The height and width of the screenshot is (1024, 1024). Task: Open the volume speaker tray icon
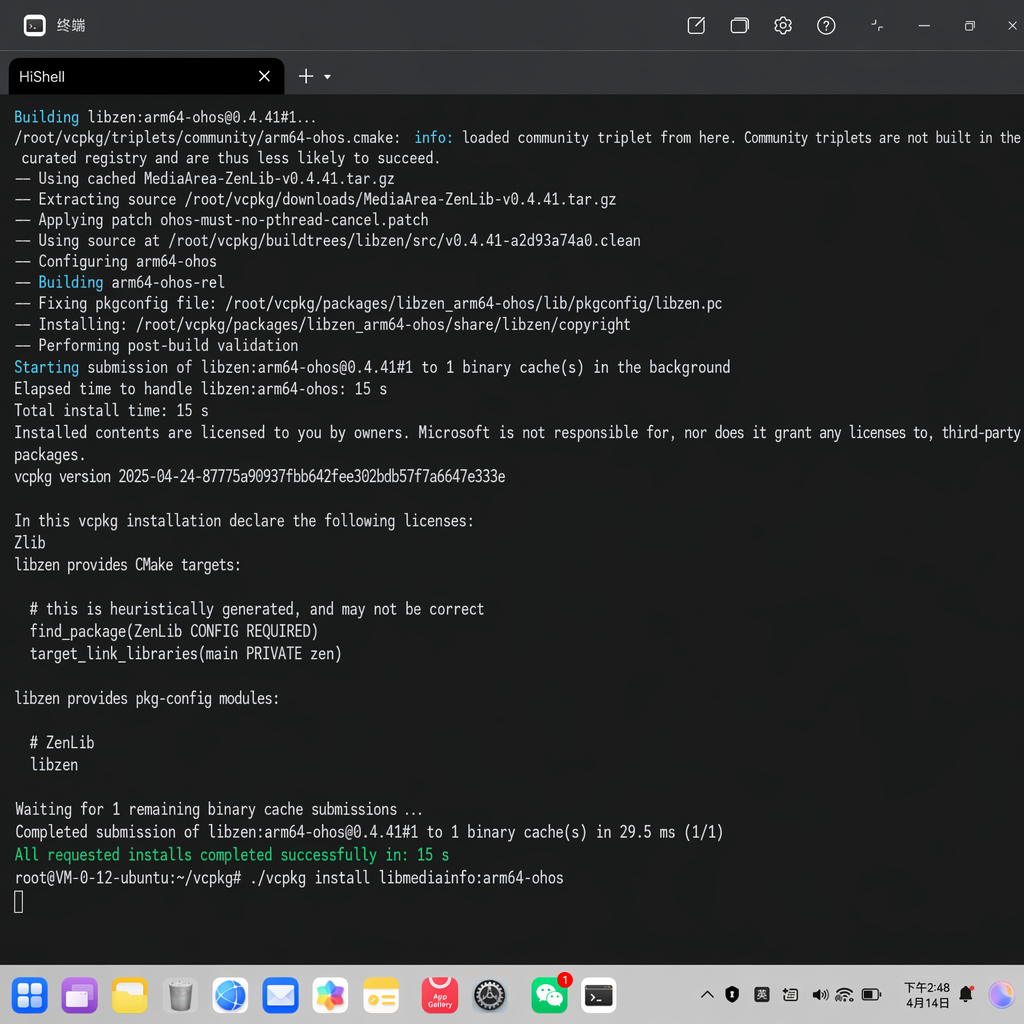820,995
